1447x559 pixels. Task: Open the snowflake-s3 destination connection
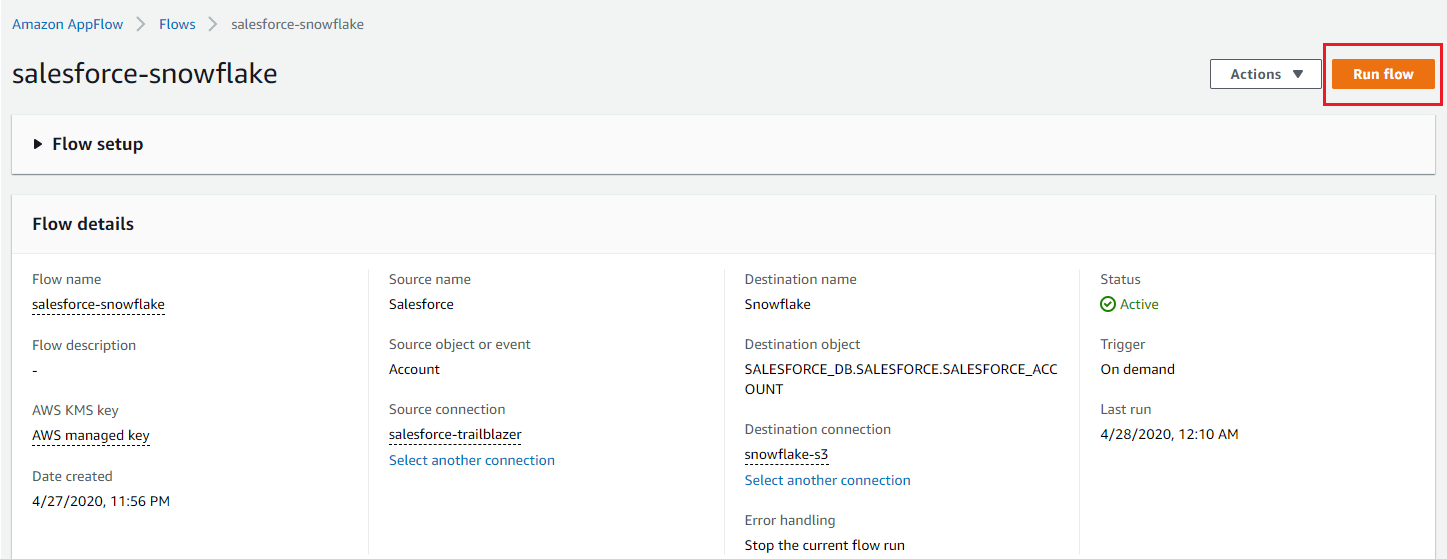[x=786, y=454]
